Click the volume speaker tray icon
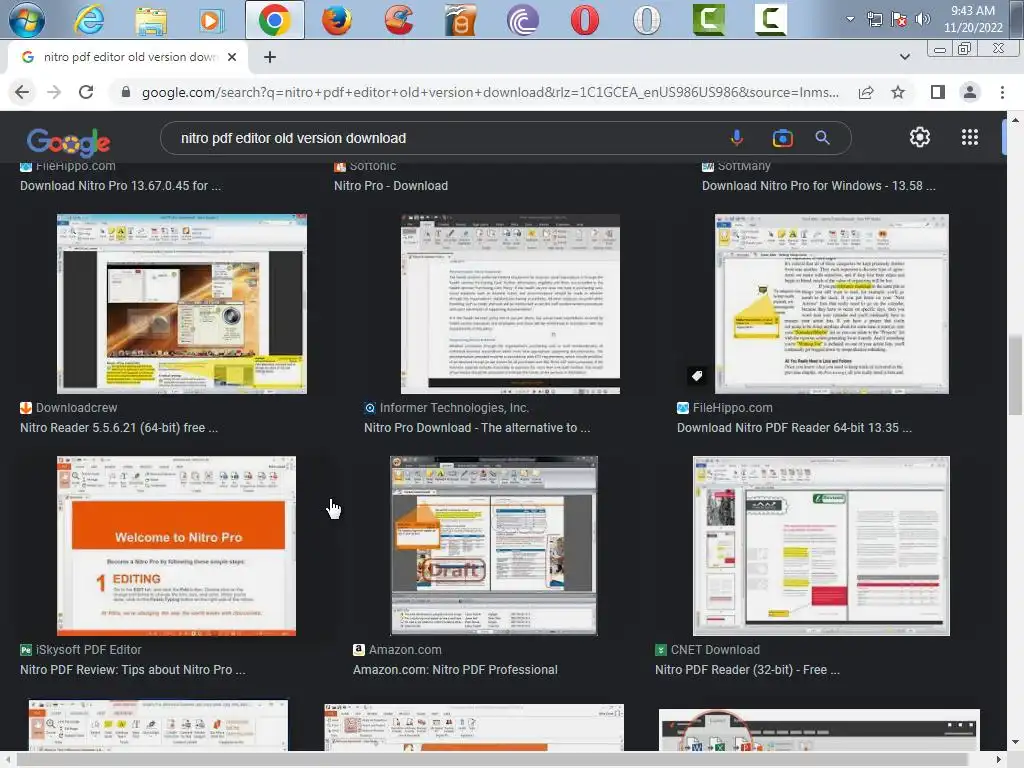Screen dimensions: 1024x768 [922, 19]
